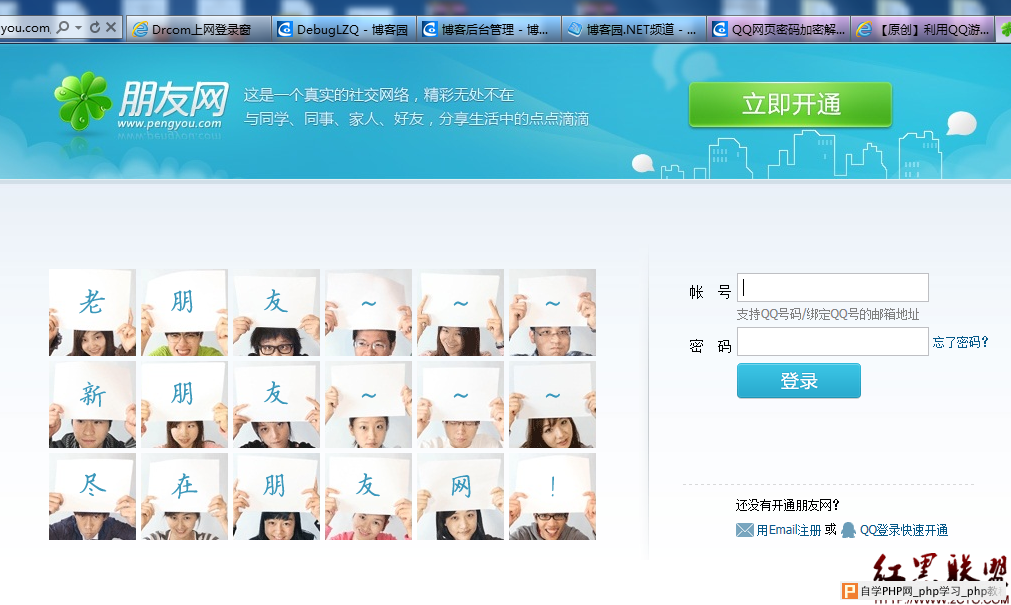Select the photo holding the ! sign
The height and width of the screenshot is (605, 1011).
pyautogui.click(x=553, y=497)
